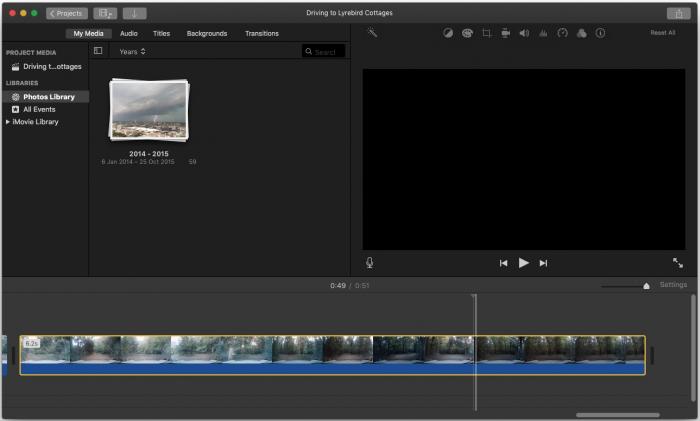700x421 pixels.
Task: Go back to Projects
Action: pyautogui.click(x=67, y=13)
